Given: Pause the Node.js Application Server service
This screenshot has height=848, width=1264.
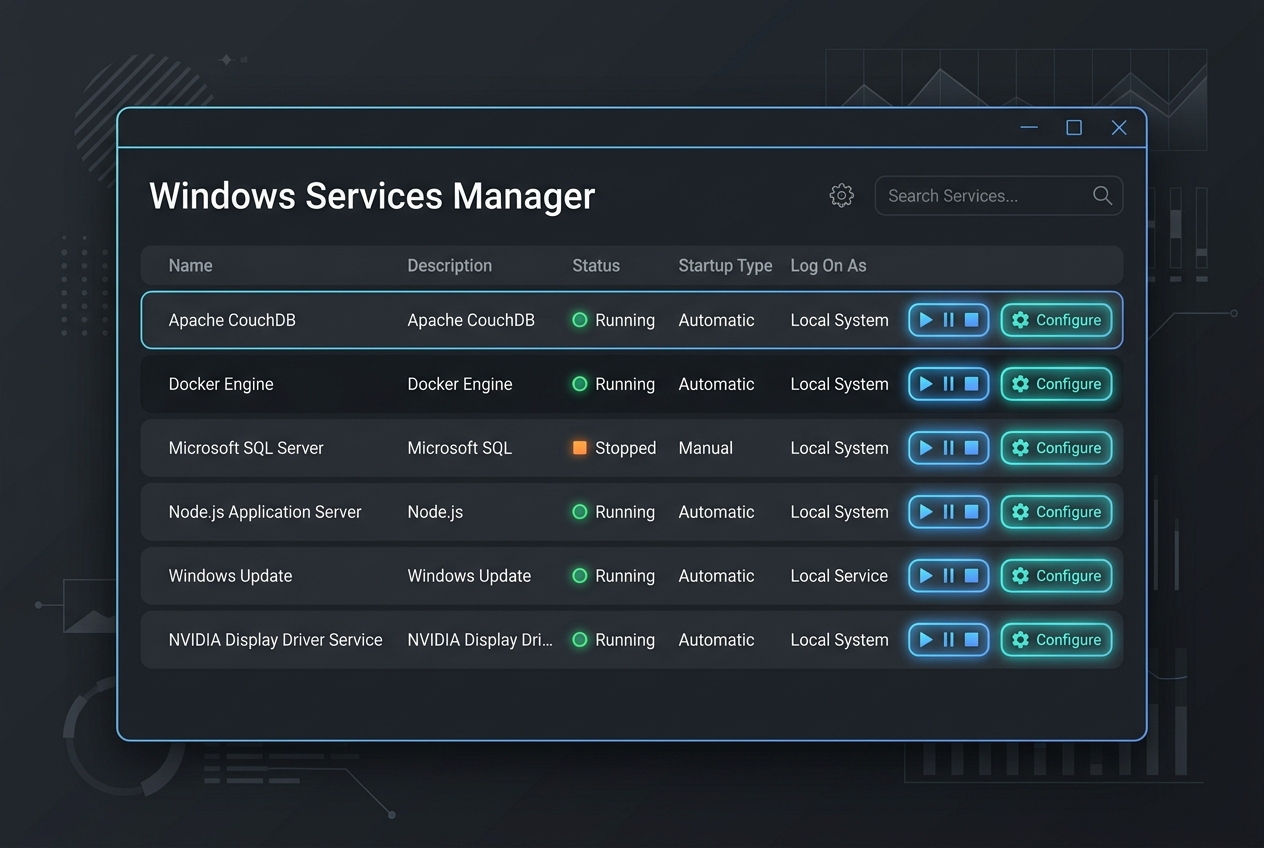Looking at the screenshot, I should [948, 512].
